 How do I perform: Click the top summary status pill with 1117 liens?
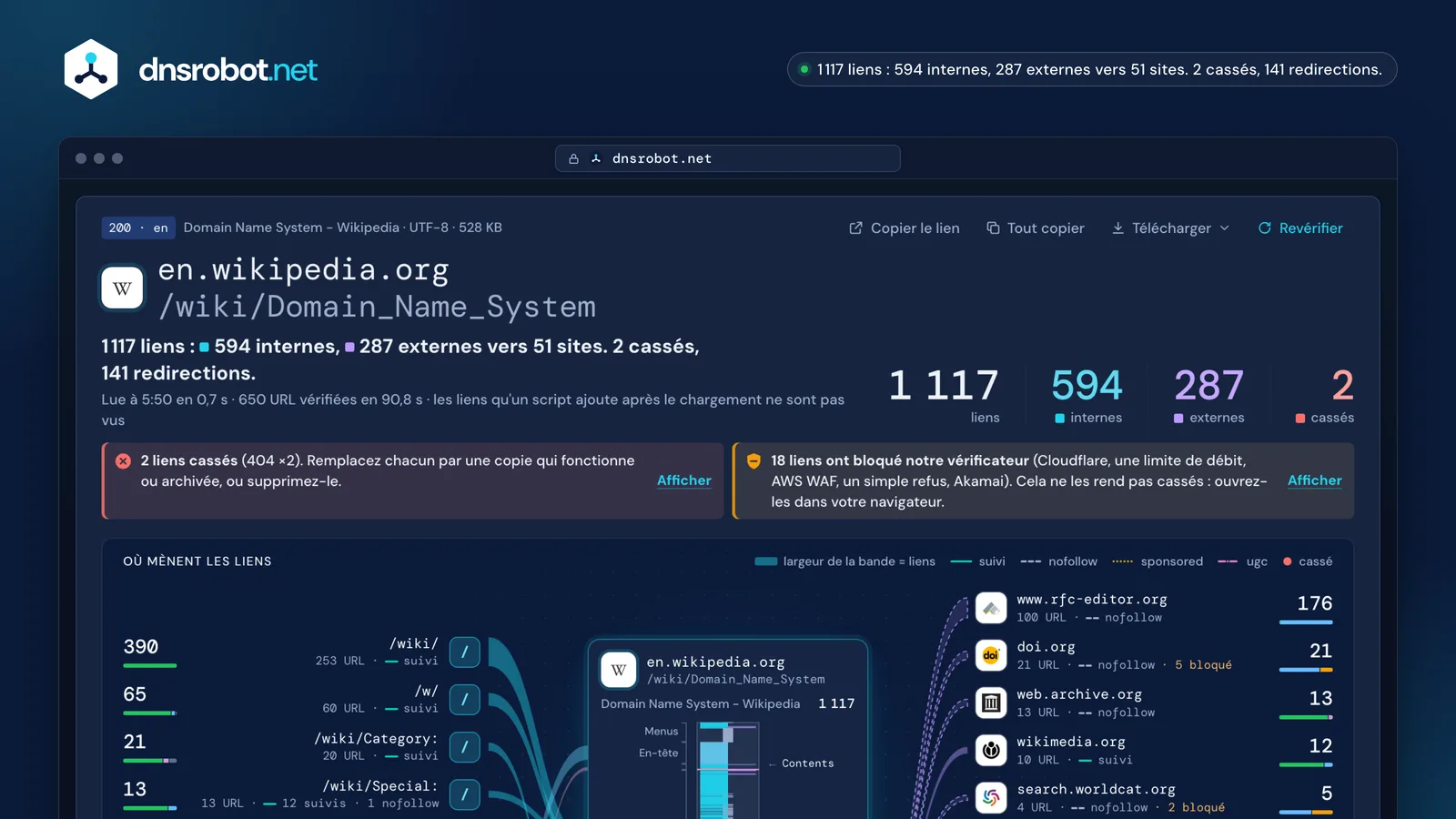click(1092, 69)
